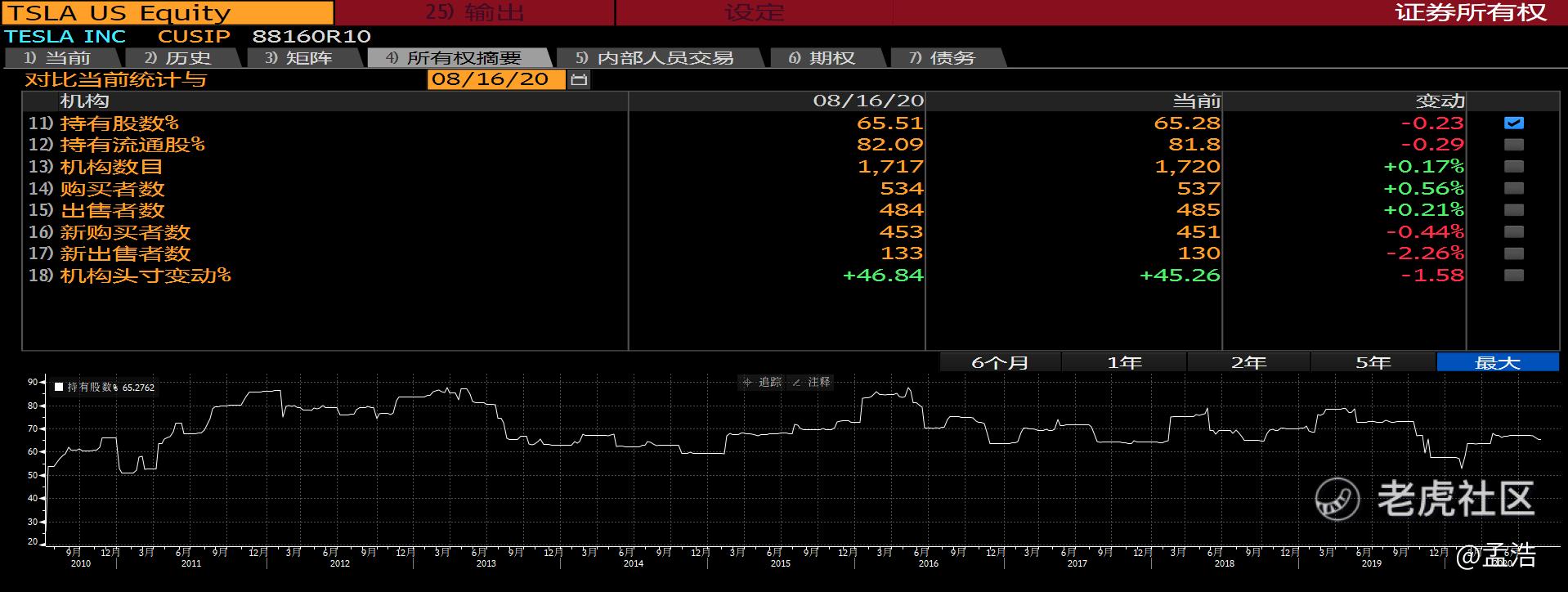The image size is (1568, 592).
Task: Click the 16) 新购买者数 row label
Action: 110,231
